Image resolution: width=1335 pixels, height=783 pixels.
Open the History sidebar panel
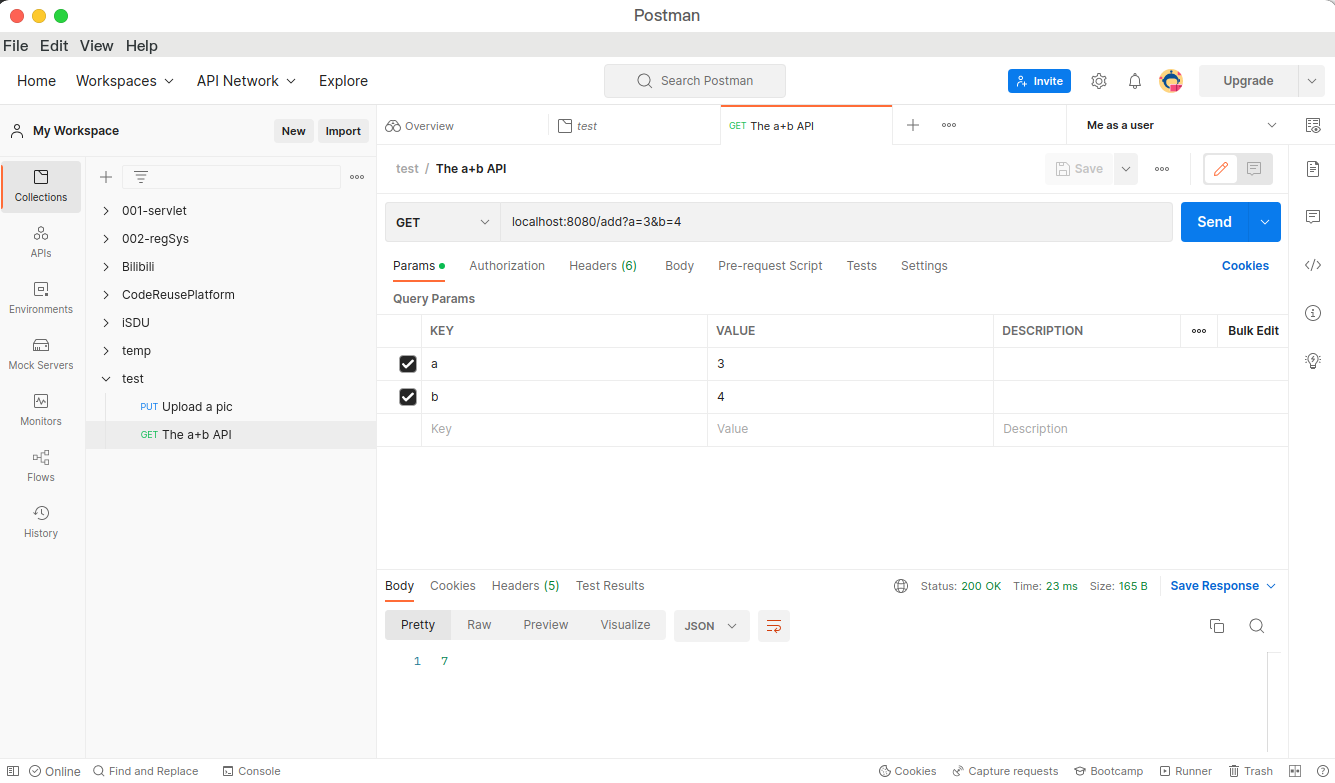(41, 522)
